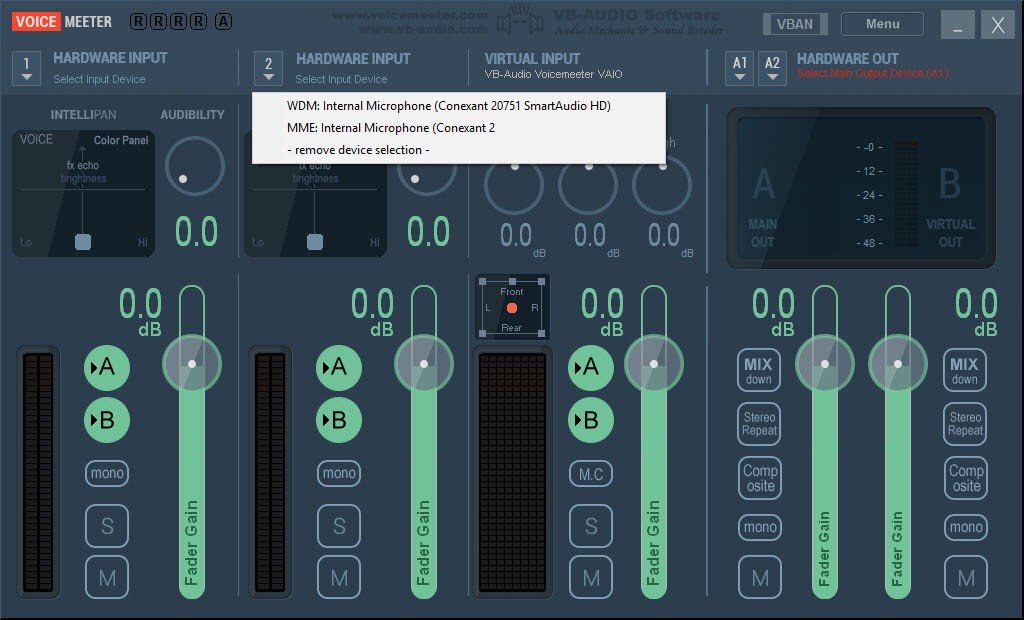Image resolution: width=1024 pixels, height=620 pixels.
Task: Click the cassette recorder A indicator icon
Action: click(223, 21)
